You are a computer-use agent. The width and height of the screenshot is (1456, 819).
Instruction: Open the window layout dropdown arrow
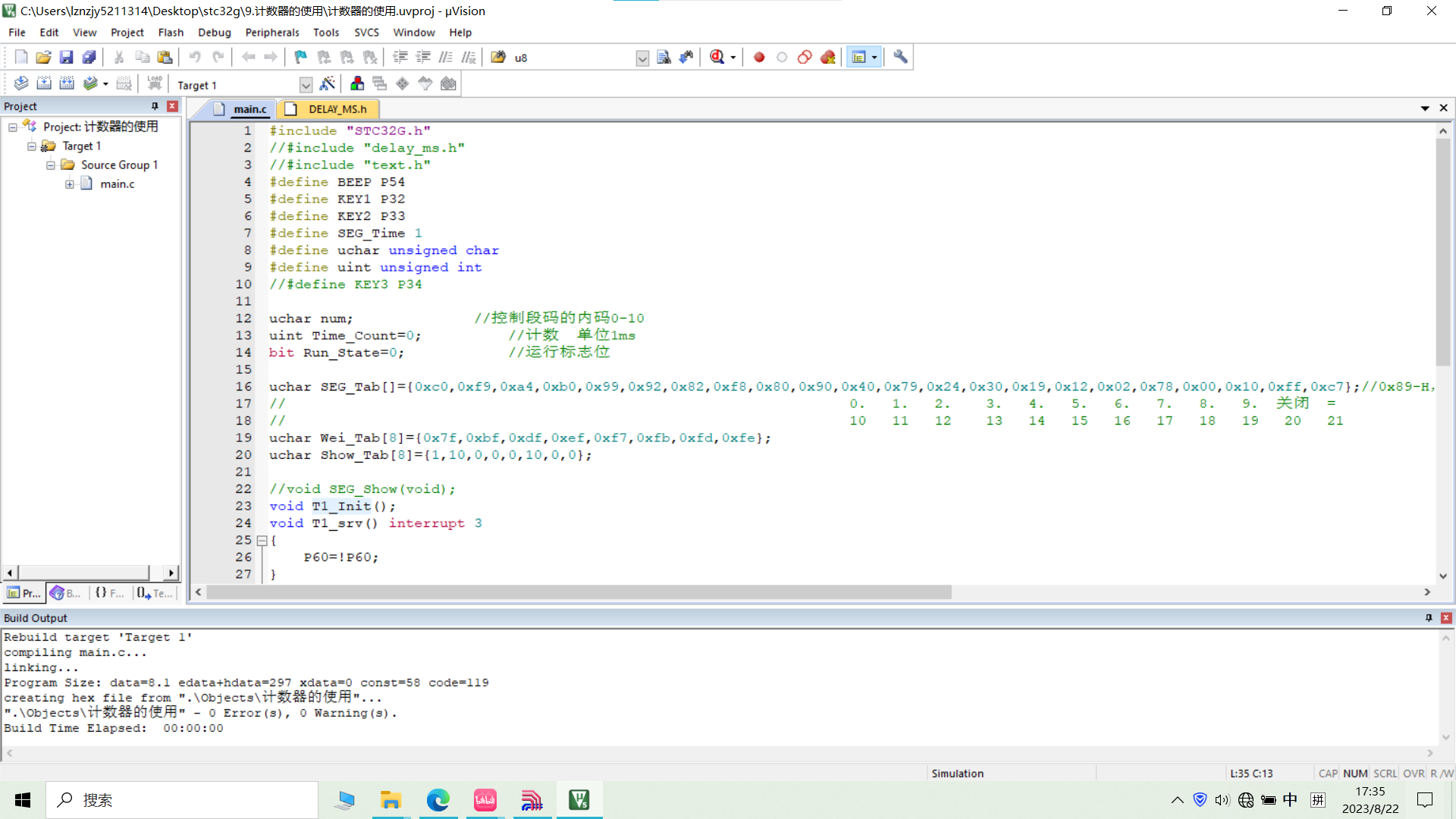point(874,58)
